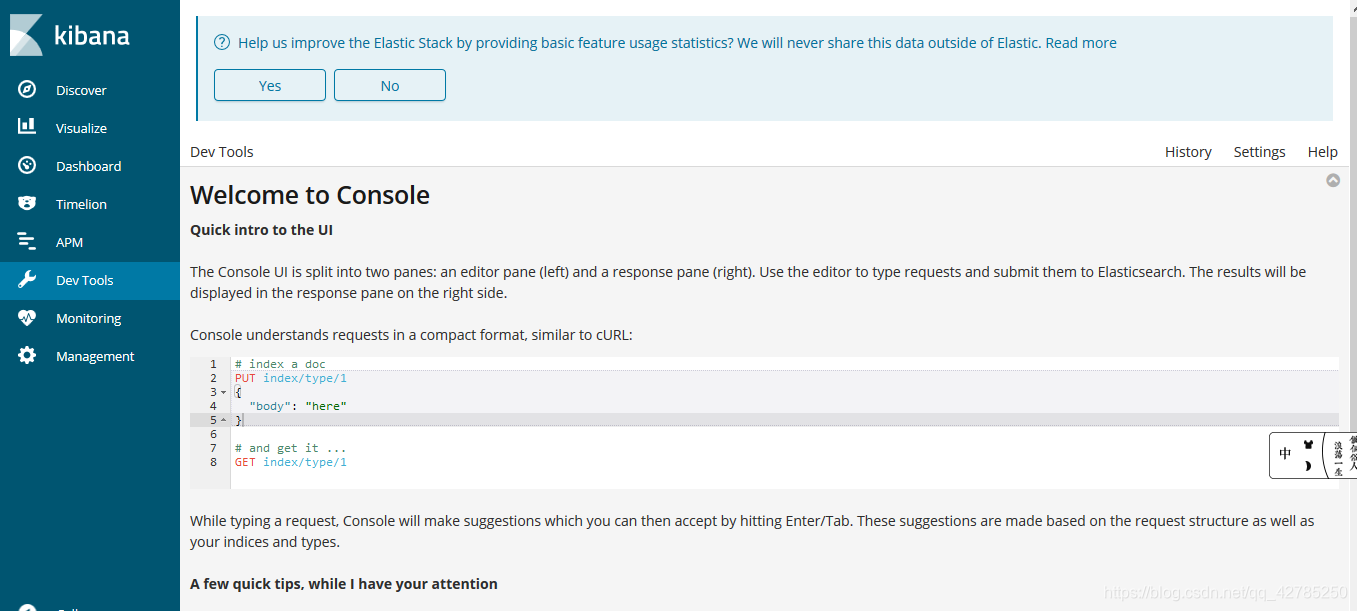The height and width of the screenshot is (611, 1357).
Task: Open Visualize via bar chart icon
Action: point(27,127)
